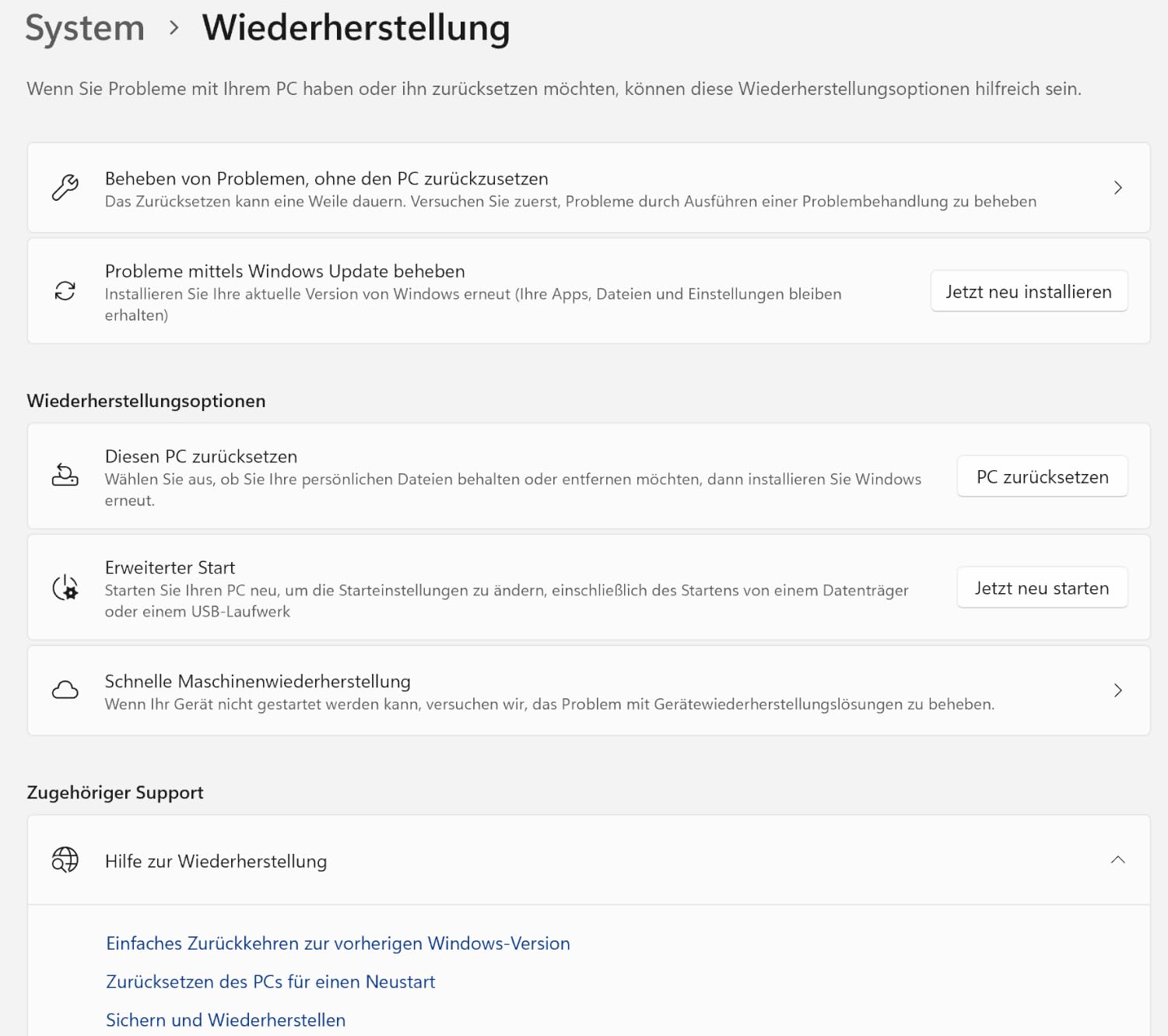This screenshot has width=1168, height=1036.
Task: Click the 'Jetzt neu starten' button
Action: (1042, 588)
